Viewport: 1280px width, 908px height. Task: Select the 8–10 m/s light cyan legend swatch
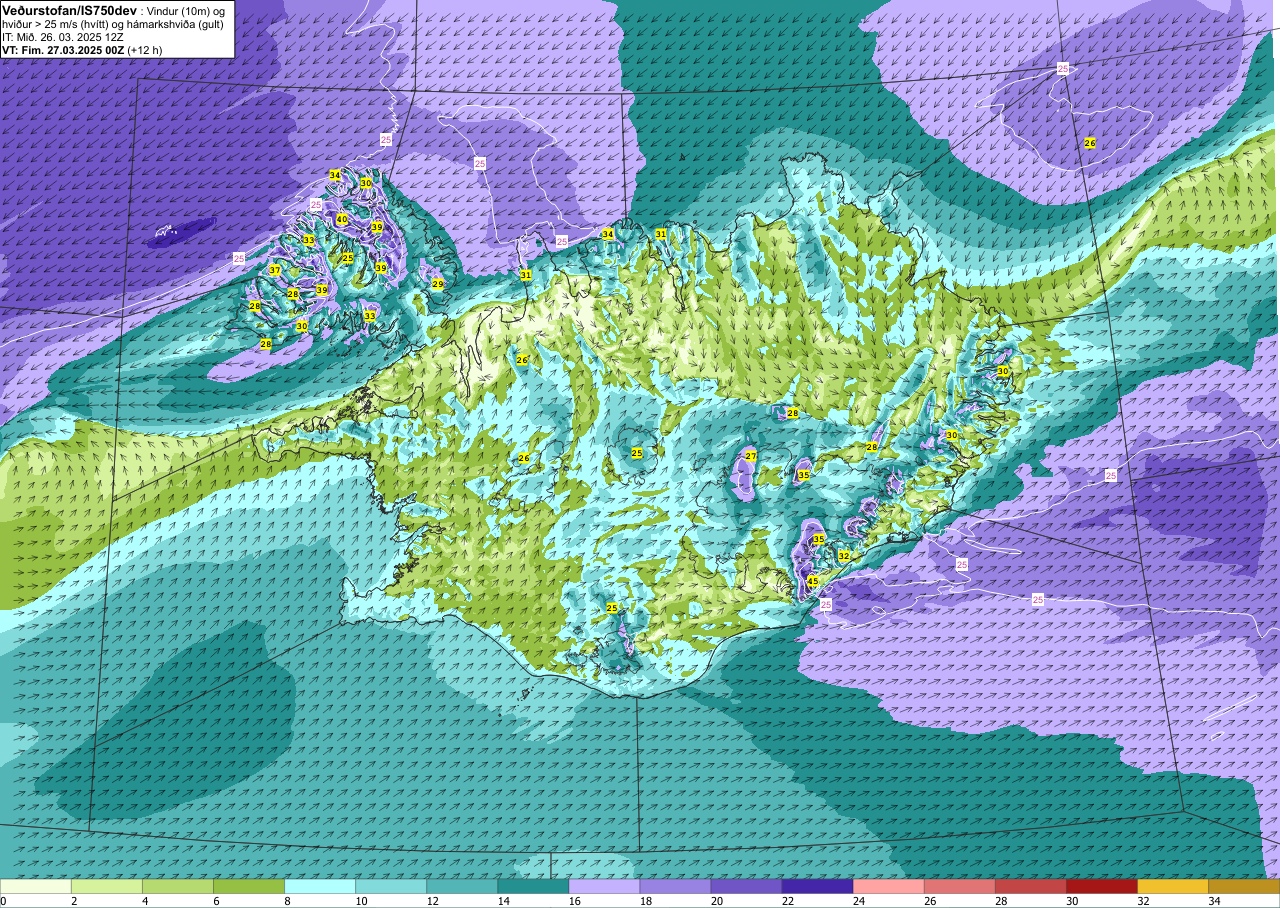320,886
